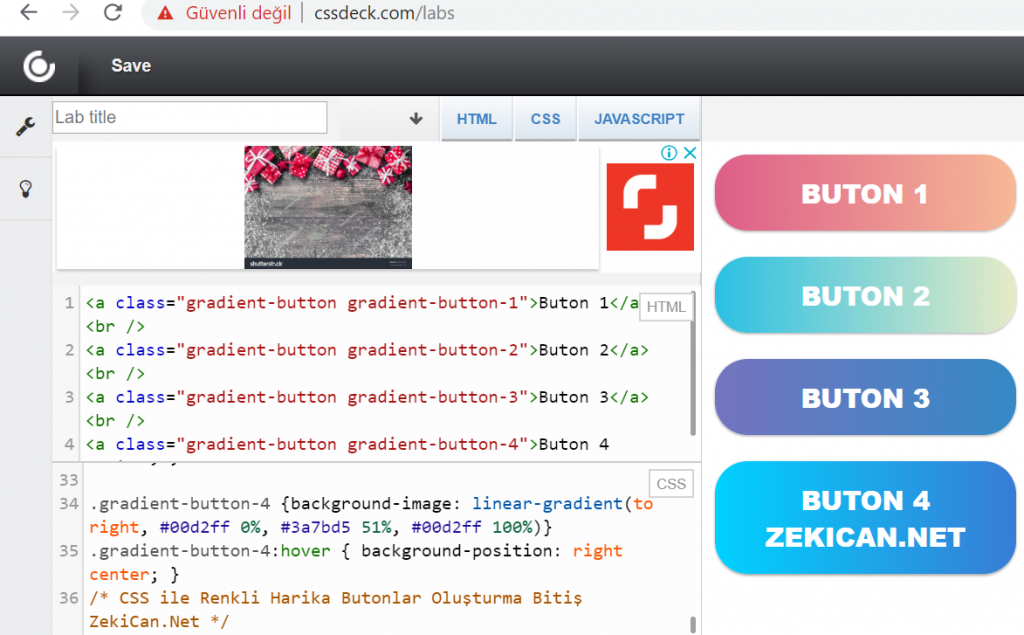Open the JAVASCRIPT tab
Viewport: 1024px width, 635px height.
tap(639, 119)
